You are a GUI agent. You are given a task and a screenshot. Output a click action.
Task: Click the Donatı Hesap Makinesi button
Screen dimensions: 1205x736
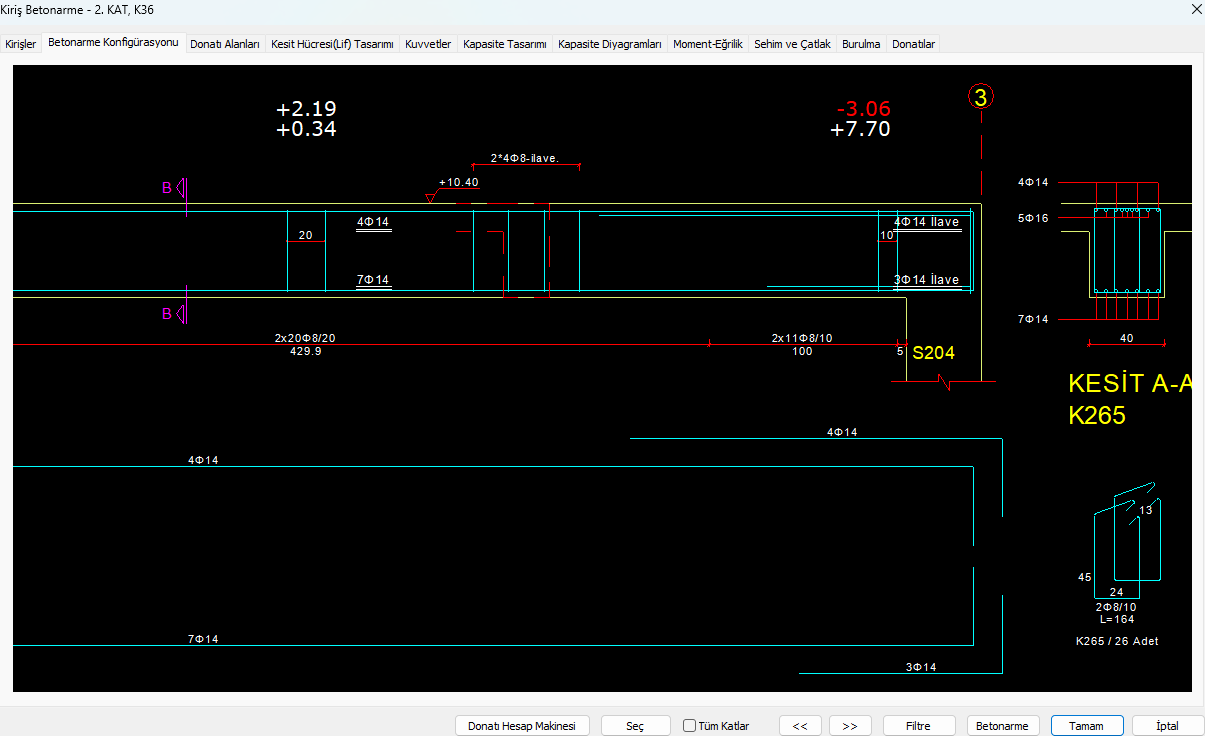click(x=522, y=726)
